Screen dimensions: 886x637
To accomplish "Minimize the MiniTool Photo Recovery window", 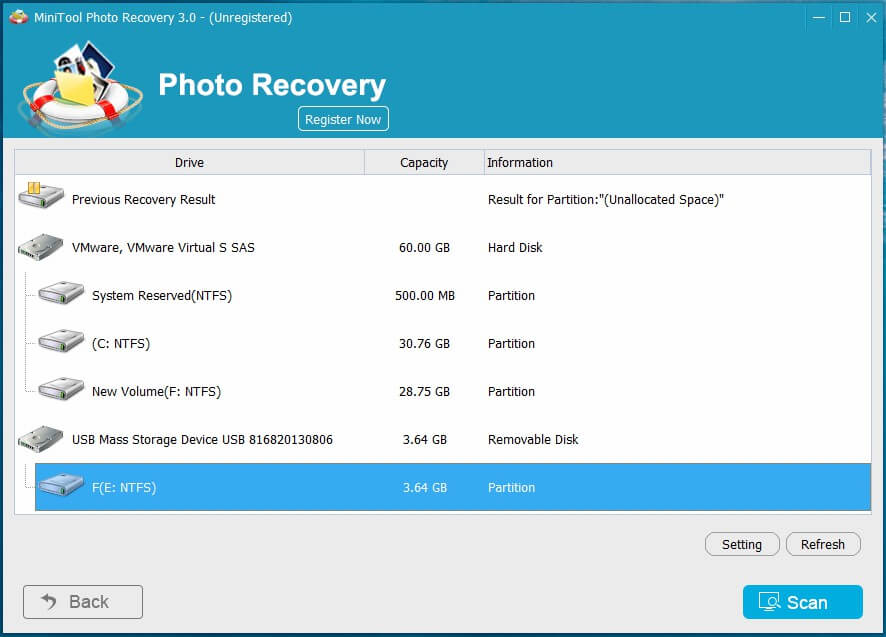I will 819,18.
